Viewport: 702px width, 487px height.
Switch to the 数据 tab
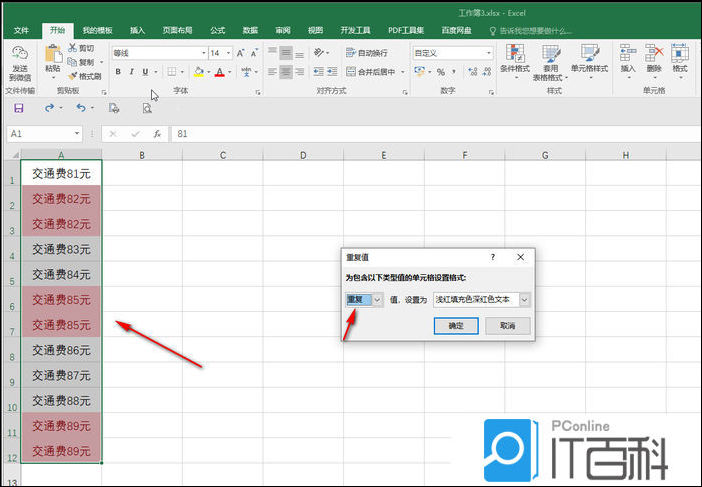[250, 30]
